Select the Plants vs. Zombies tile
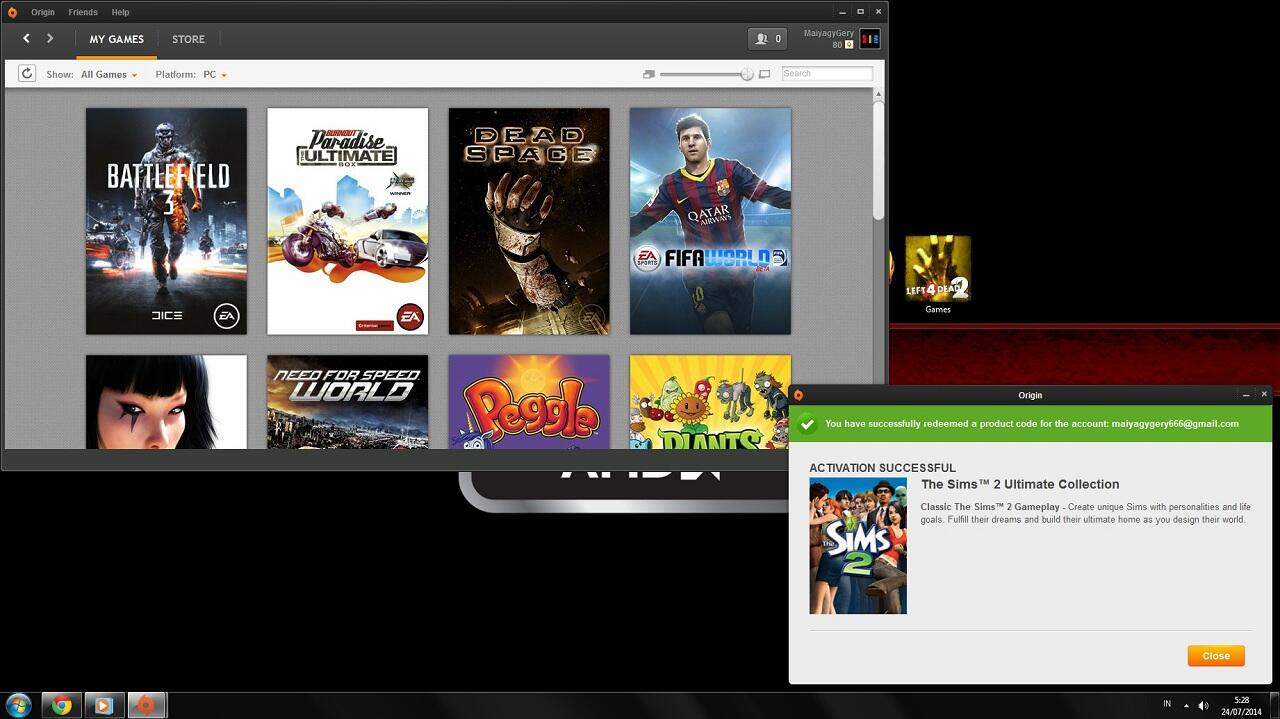This screenshot has width=1280, height=719. [710, 402]
